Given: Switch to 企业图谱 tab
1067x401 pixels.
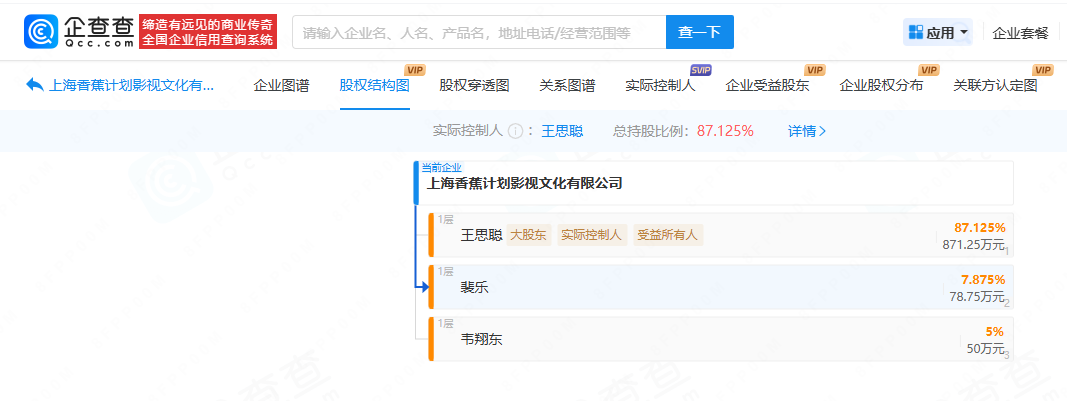Looking at the screenshot, I should point(281,85).
